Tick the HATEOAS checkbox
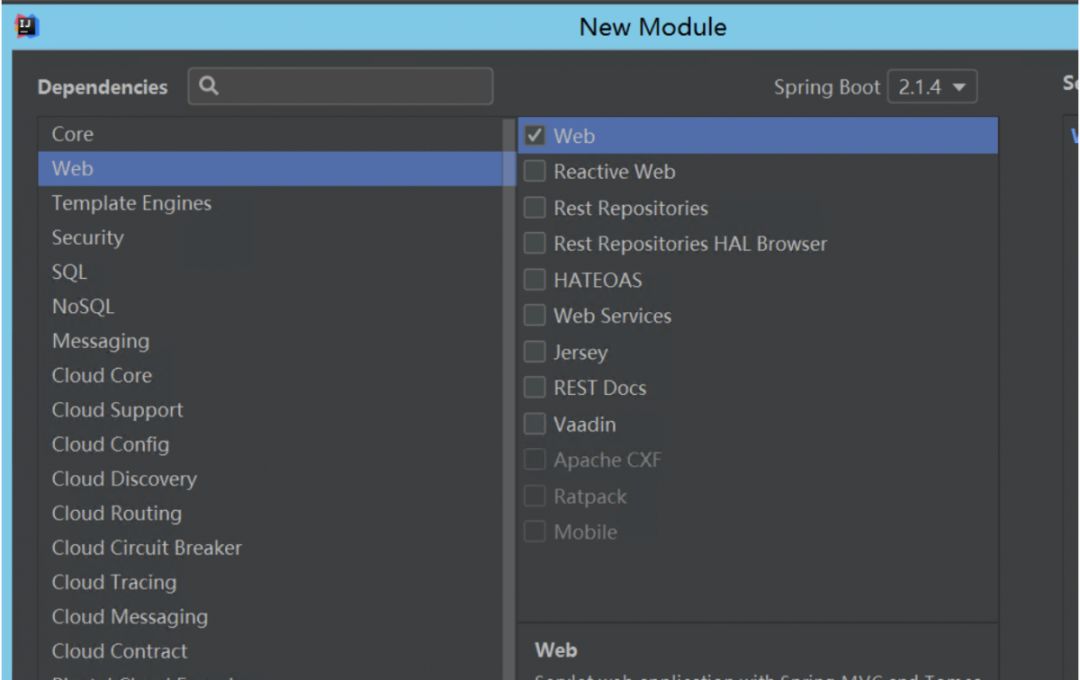 point(534,280)
